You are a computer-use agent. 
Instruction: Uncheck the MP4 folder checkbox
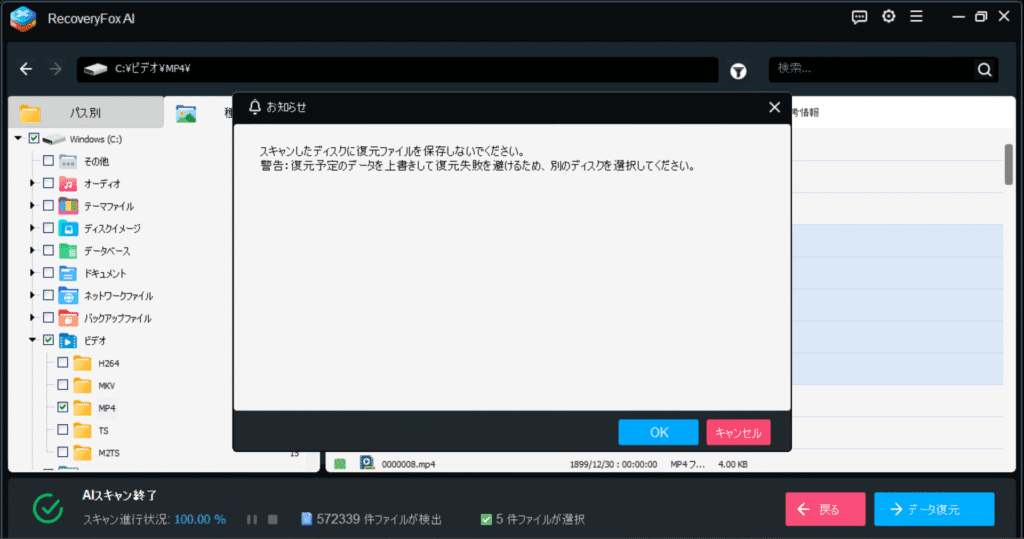tap(63, 407)
